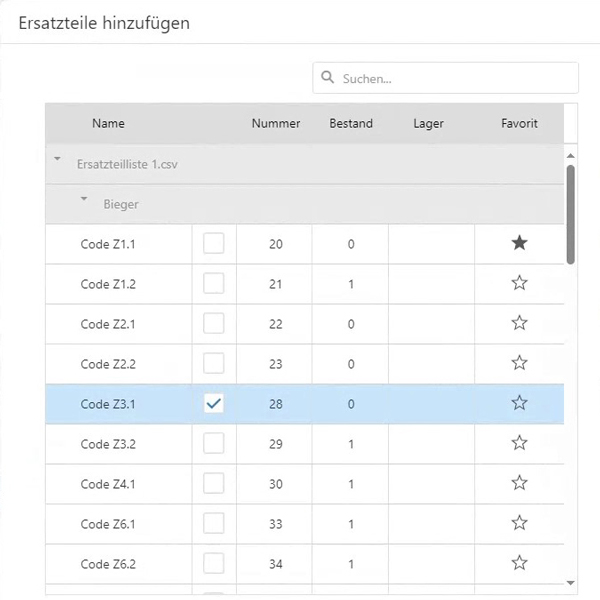Viewport: 600px width, 600px height.
Task: Collapse the Ersatzteilliste 1.csv group
Action: tap(58, 159)
